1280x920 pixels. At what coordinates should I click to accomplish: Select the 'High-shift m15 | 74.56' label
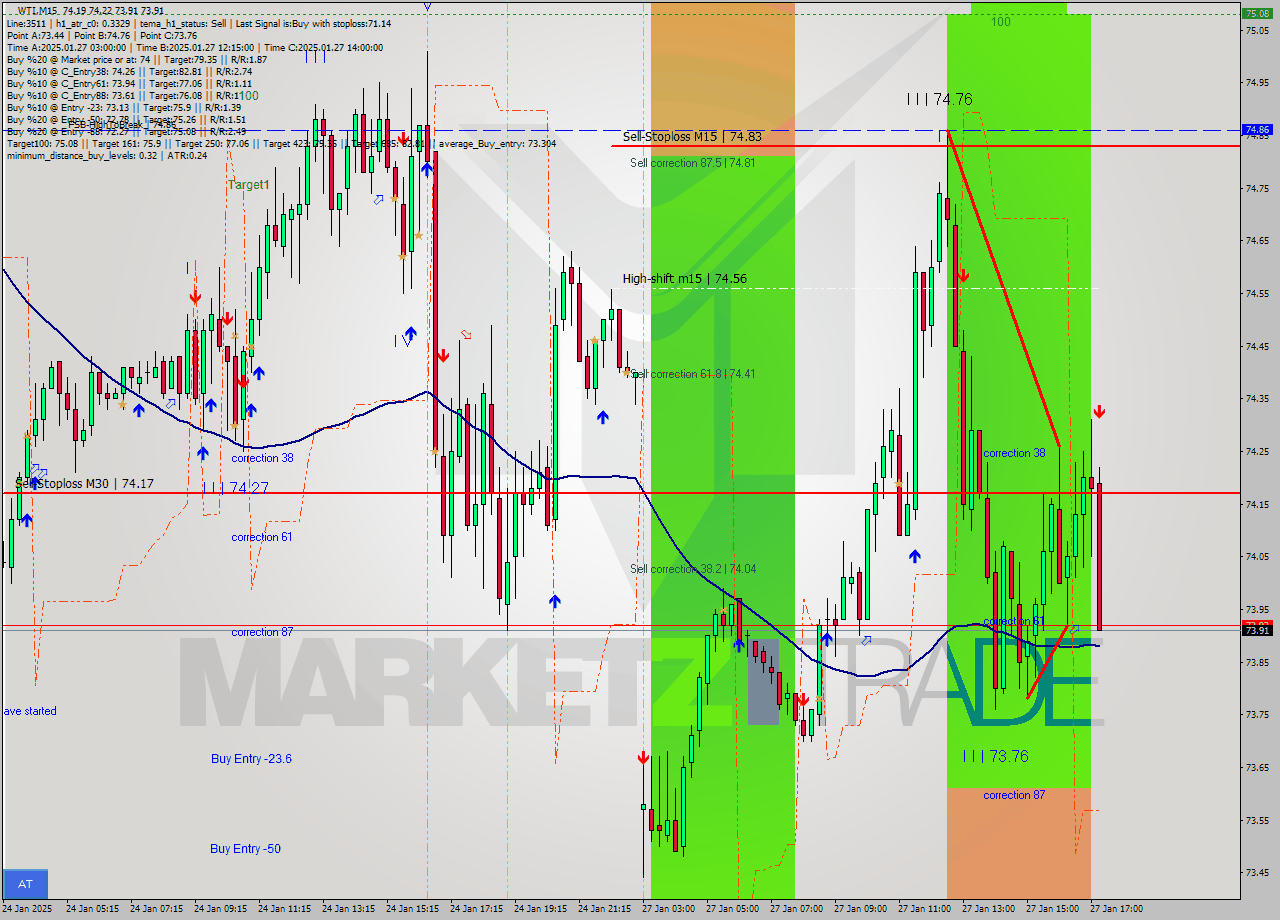click(x=684, y=279)
